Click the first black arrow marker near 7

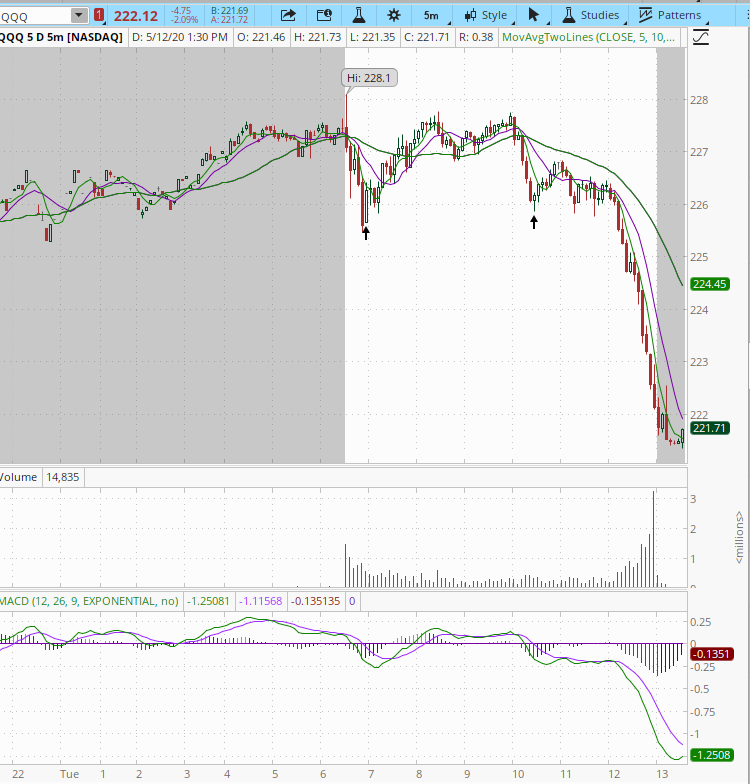tap(366, 233)
